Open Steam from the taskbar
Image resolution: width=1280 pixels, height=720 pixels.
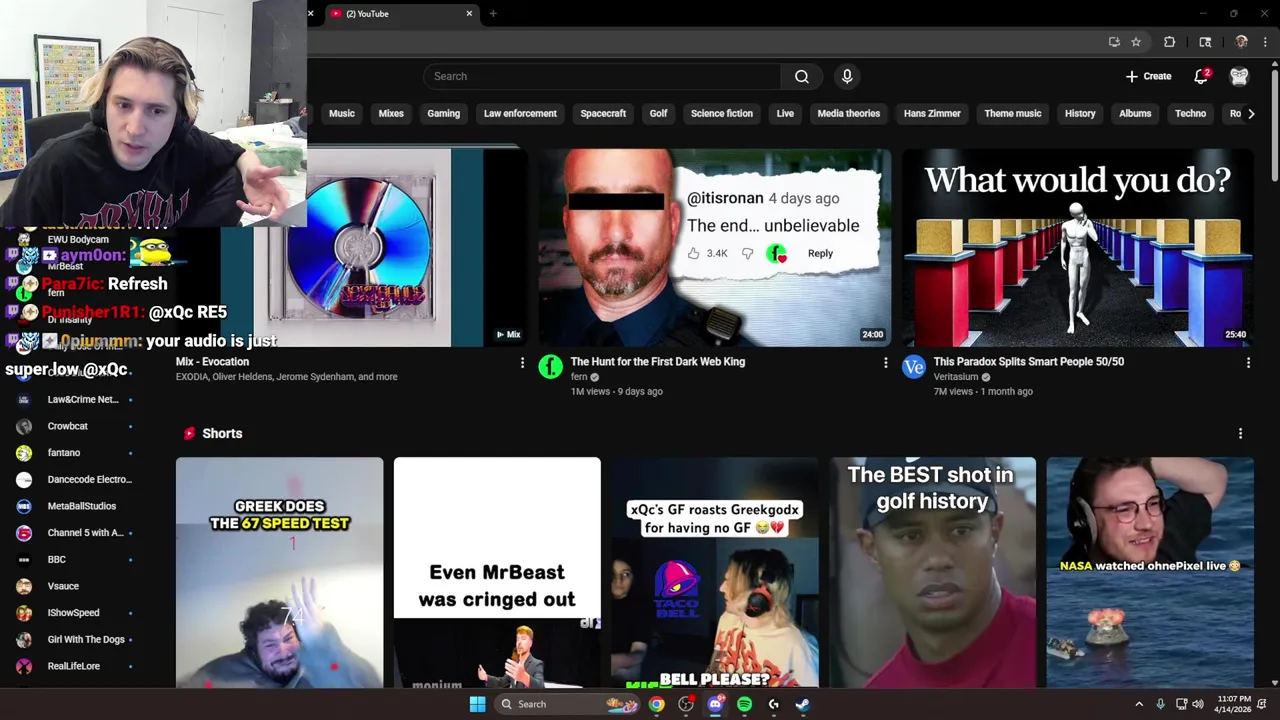(x=802, y=704)
